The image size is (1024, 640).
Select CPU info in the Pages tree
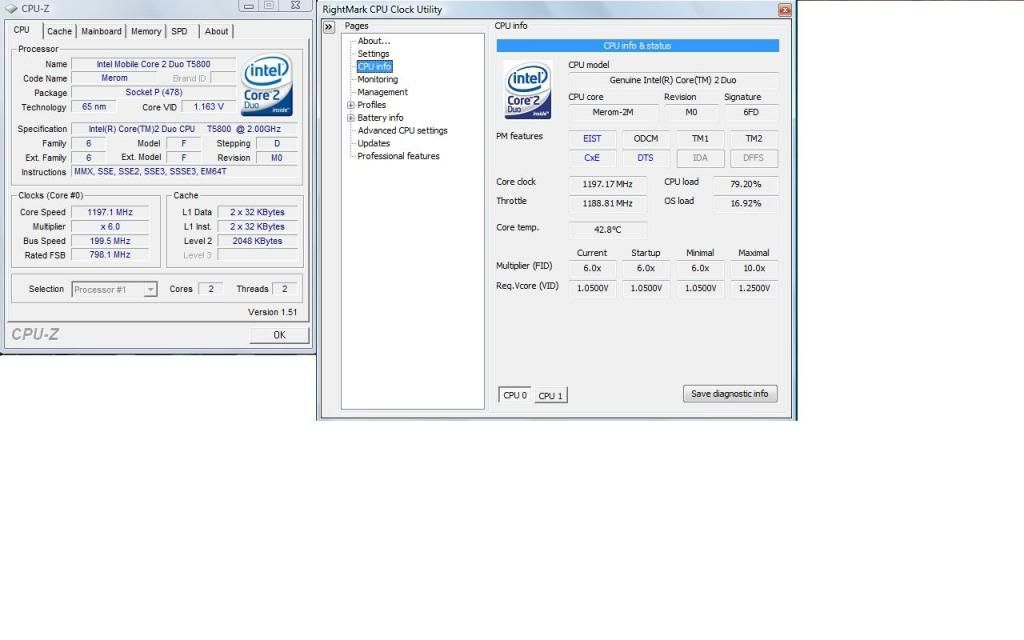click(374, 67)
